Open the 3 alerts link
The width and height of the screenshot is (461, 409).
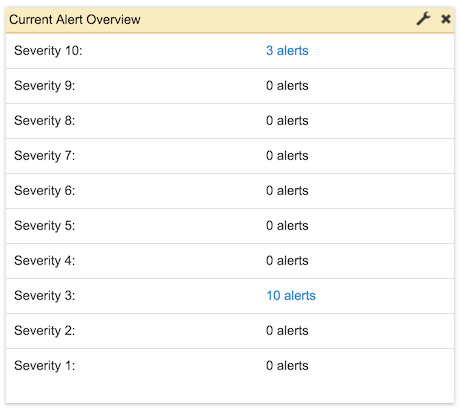[287, 51]
